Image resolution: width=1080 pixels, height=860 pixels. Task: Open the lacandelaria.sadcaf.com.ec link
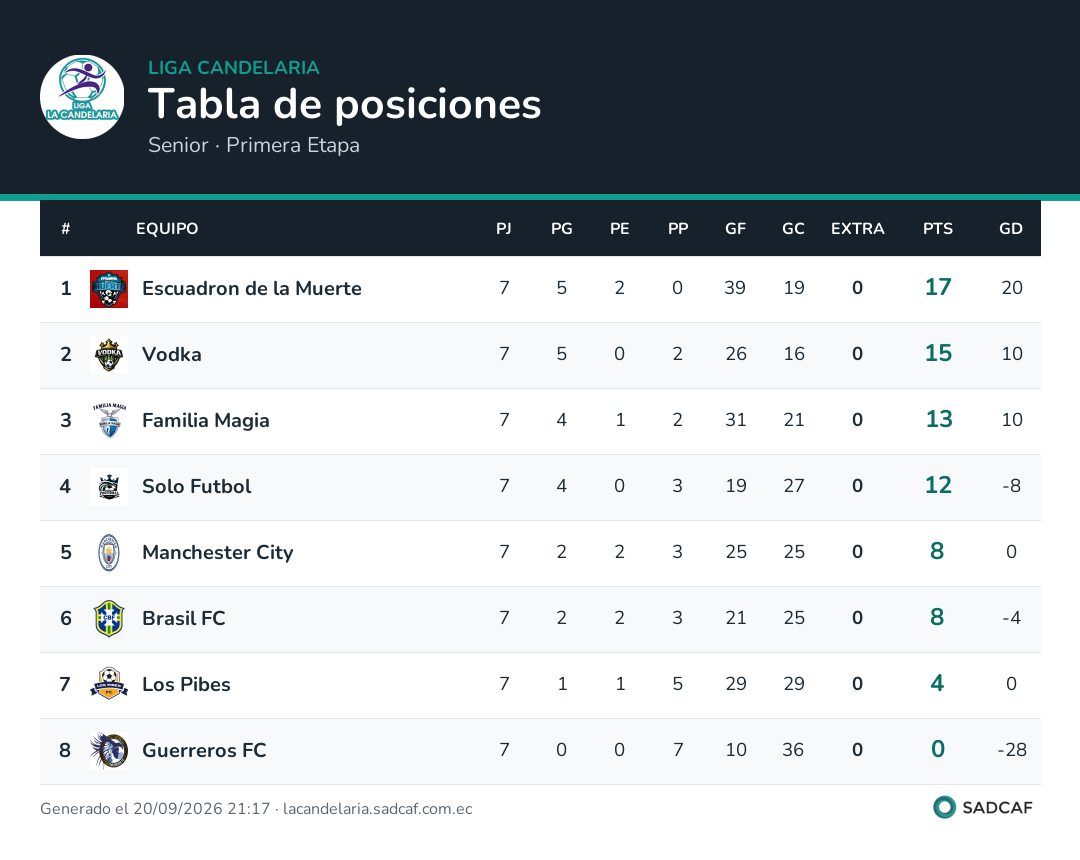tap(377, 809)
